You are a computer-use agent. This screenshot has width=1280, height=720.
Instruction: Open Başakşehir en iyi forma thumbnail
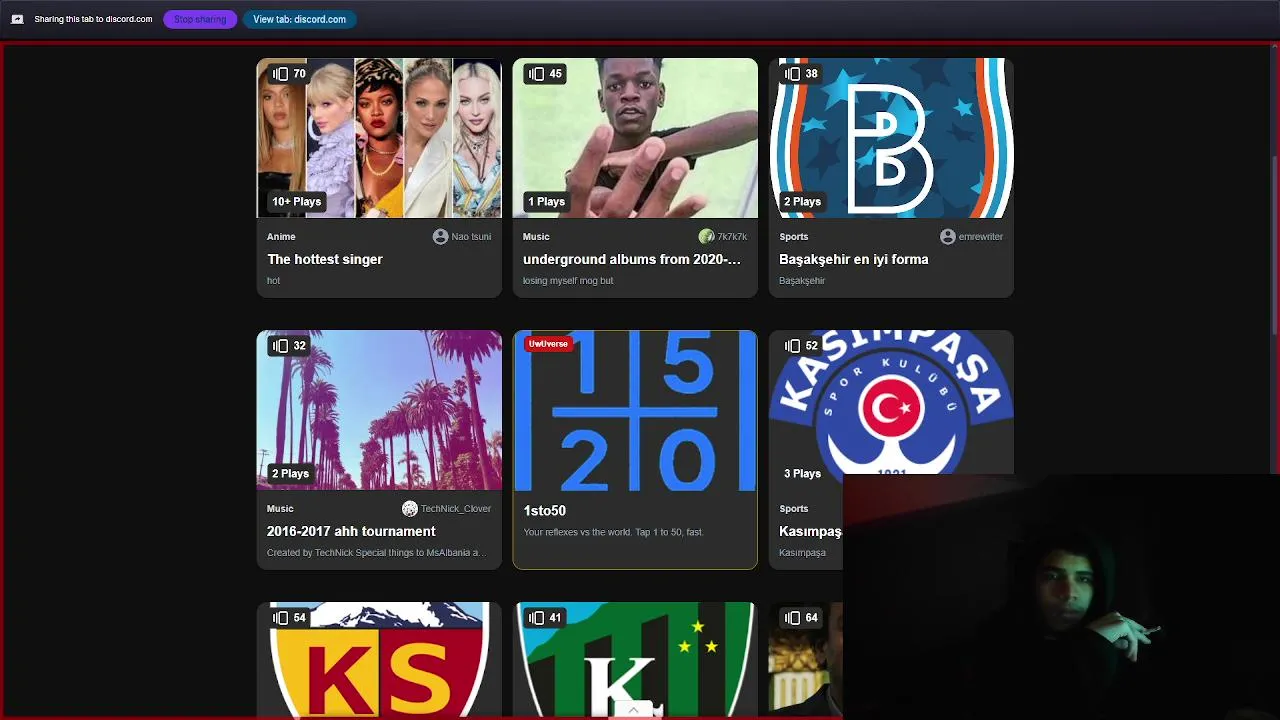(891, 138)
